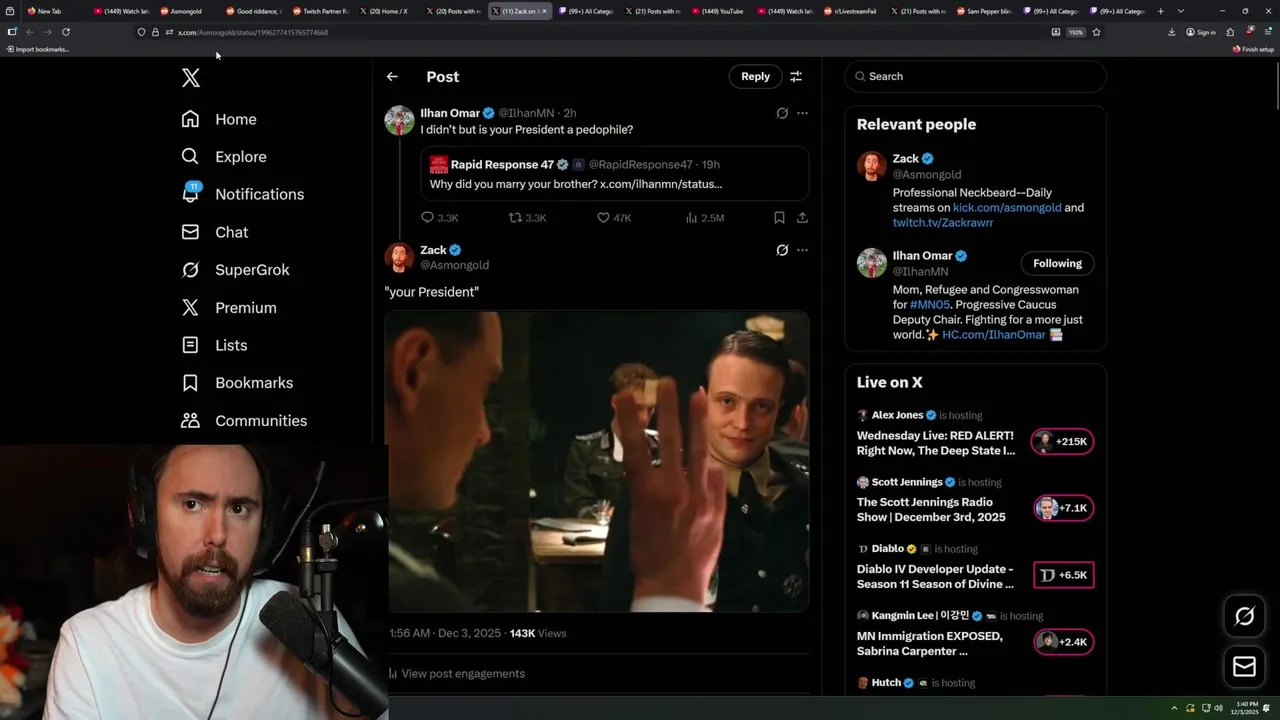Viewport: 1280px width, 720px height.
Task: Join Scott Jennings live with +7.1K
Action: point(1063,508)
